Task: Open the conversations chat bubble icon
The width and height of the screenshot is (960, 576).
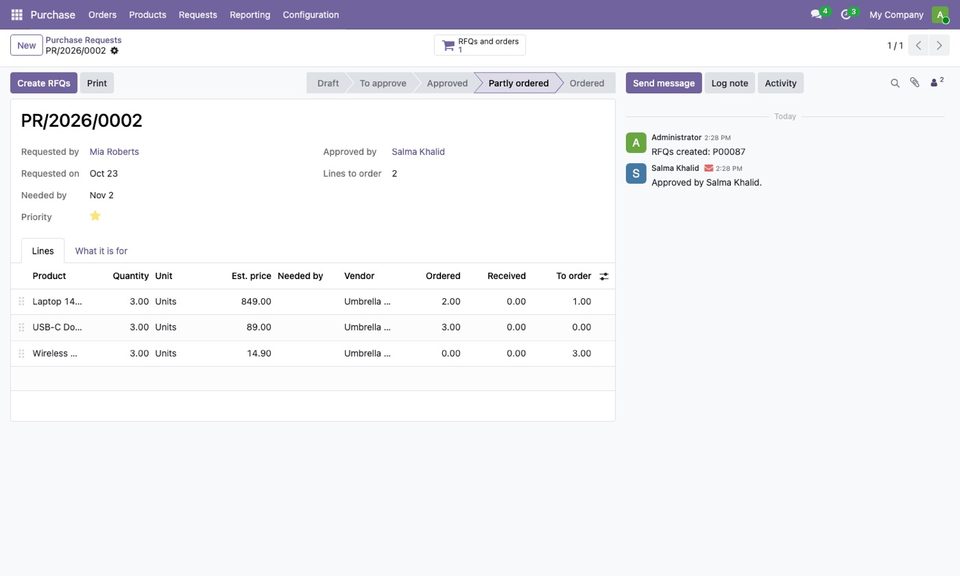Action: coord(816,15)
